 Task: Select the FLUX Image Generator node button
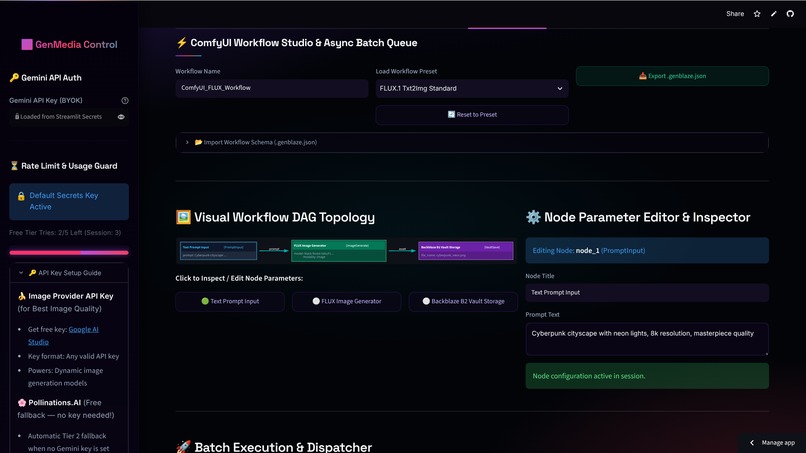point(346,301)
